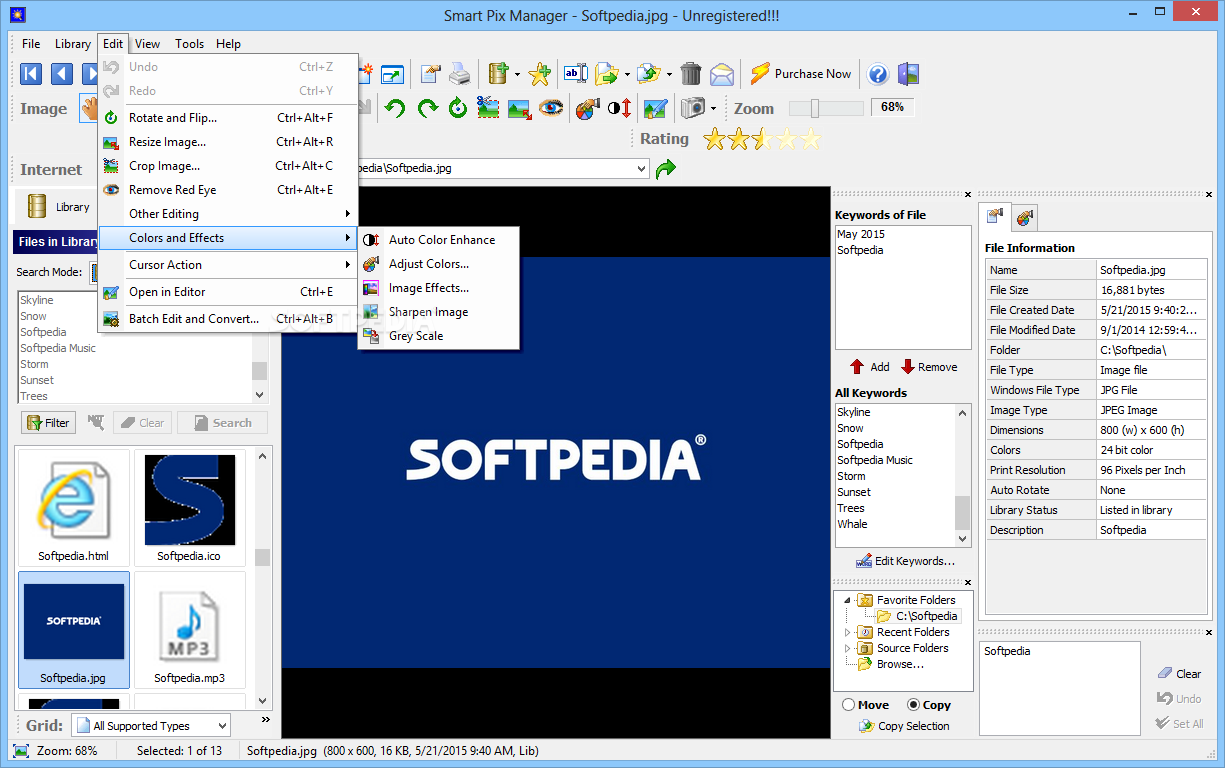This screenshot has height=768, width=1225.
Task: Click green go arrow beside path box
Action: tap(665, 169)
